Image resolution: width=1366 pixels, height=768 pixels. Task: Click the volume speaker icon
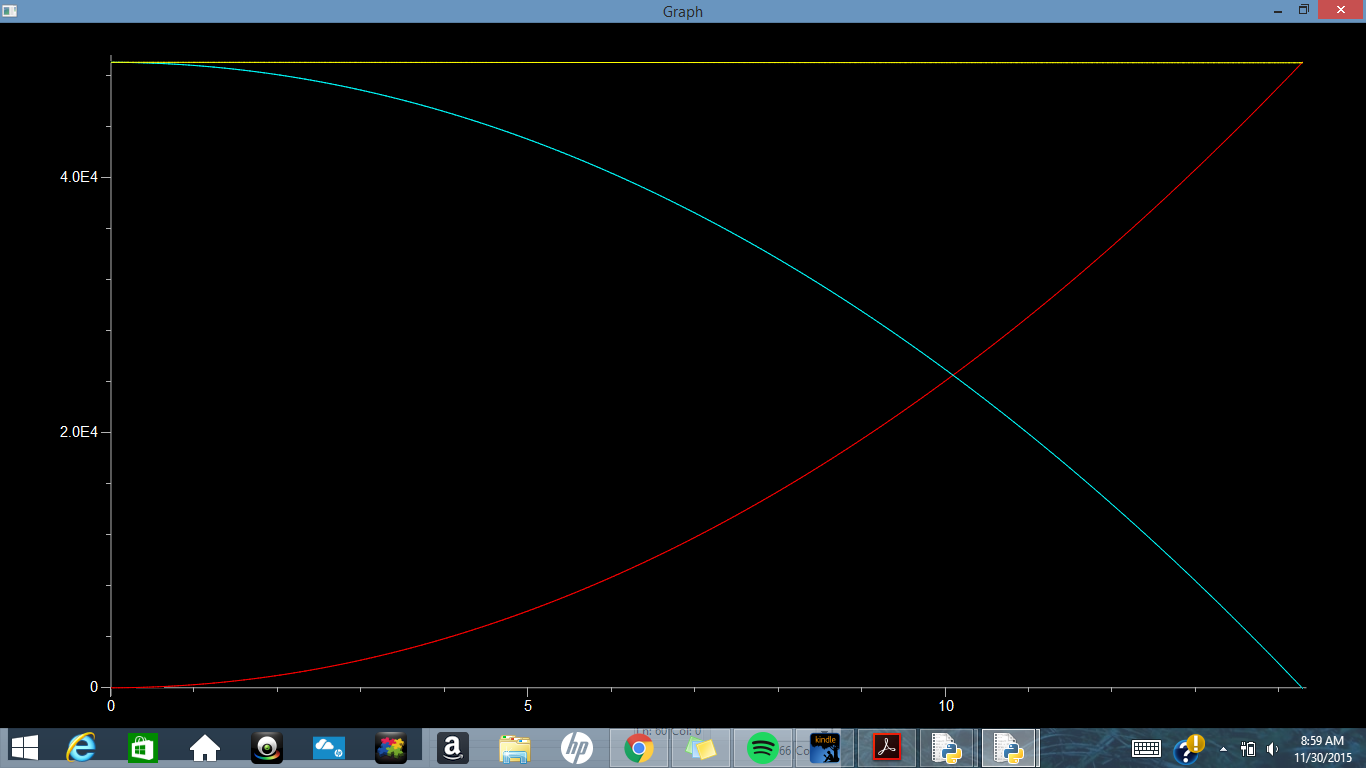(x=1272, y=748)
